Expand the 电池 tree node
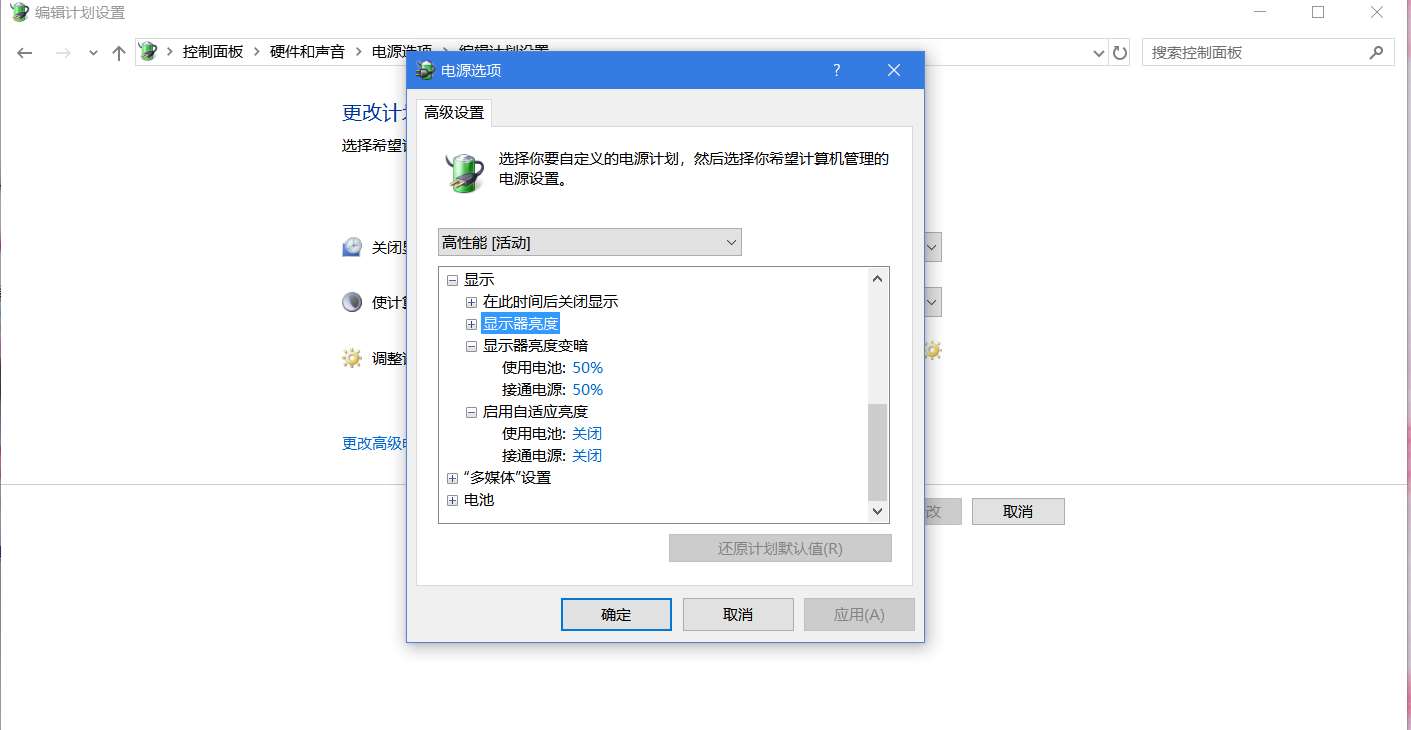This screenshot has height=730, width=1411. coord(452,500)
